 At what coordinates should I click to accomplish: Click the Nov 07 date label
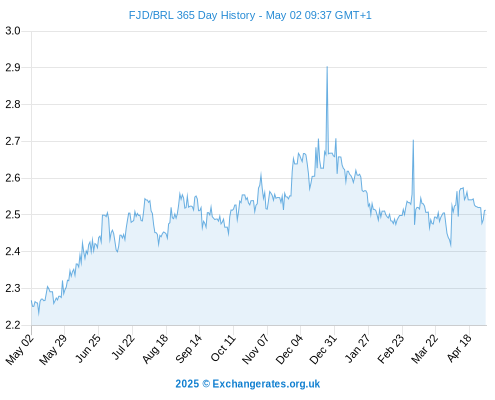(x=255, y=349)
